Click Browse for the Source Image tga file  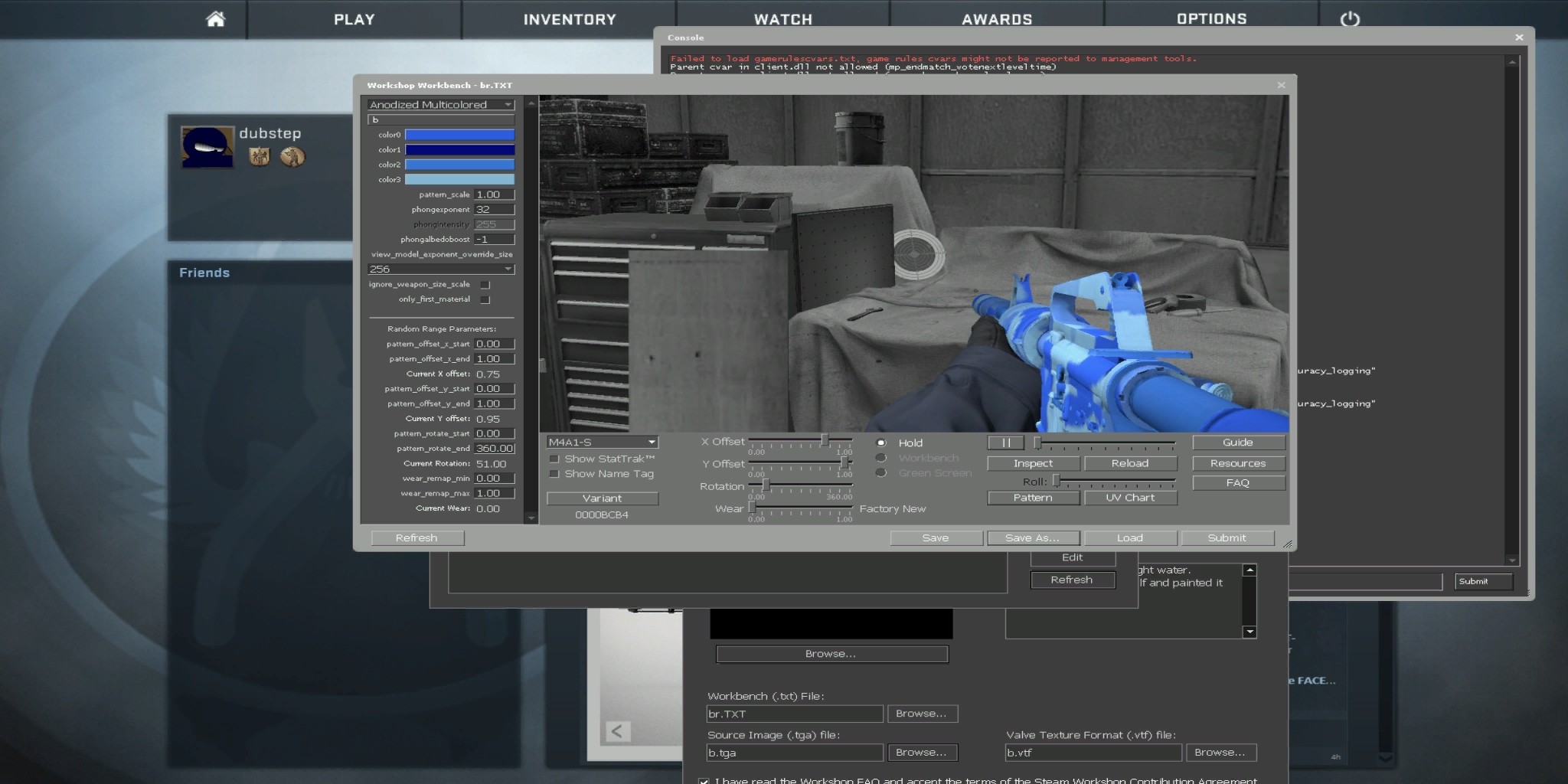pyautogui.click(x=922, y=753)
